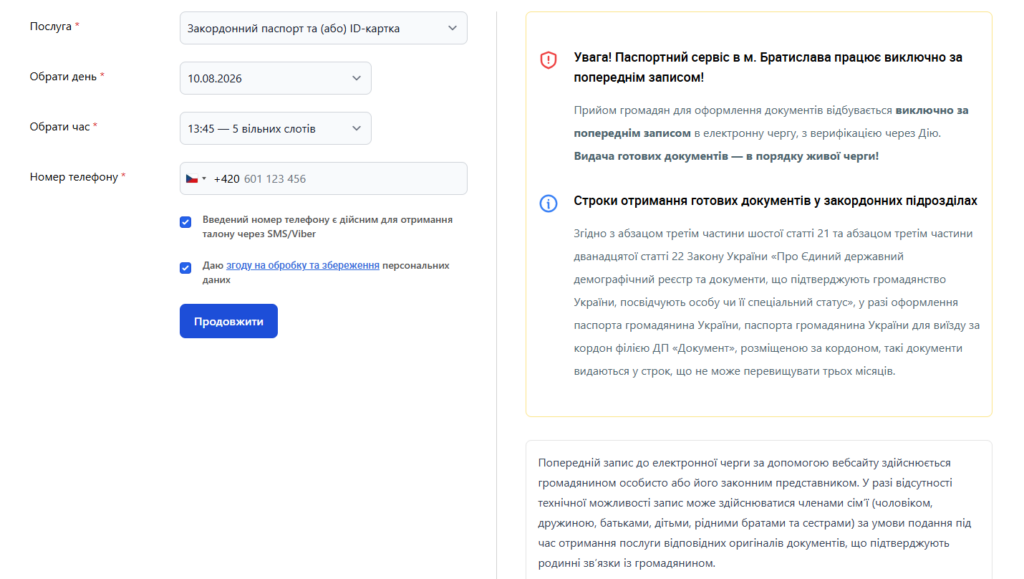The image size is (1024, 579).
Task: Click the Увага! Паспортний сервіс heading
Action: point(768,67)
